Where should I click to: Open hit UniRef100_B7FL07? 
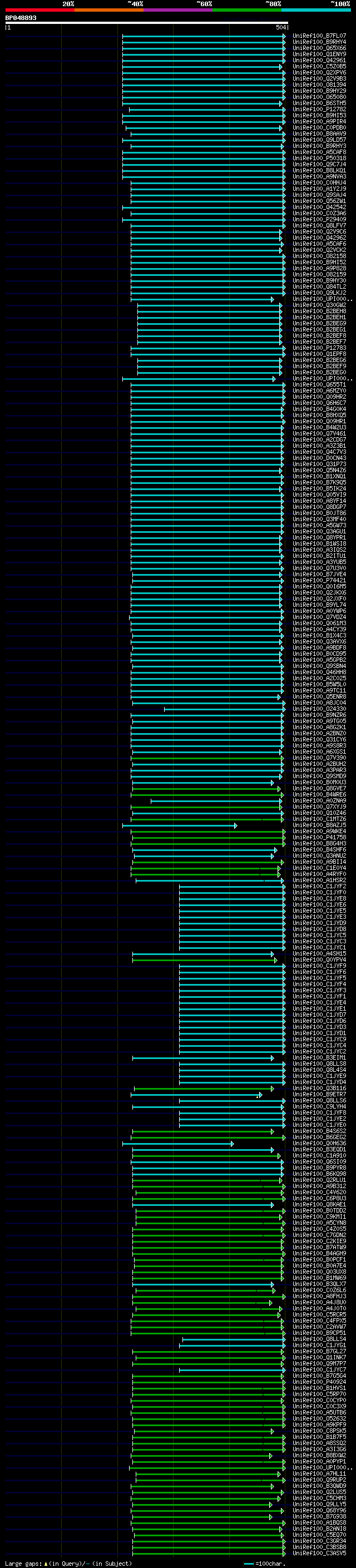pyautogui.click(x=319, y=36)
